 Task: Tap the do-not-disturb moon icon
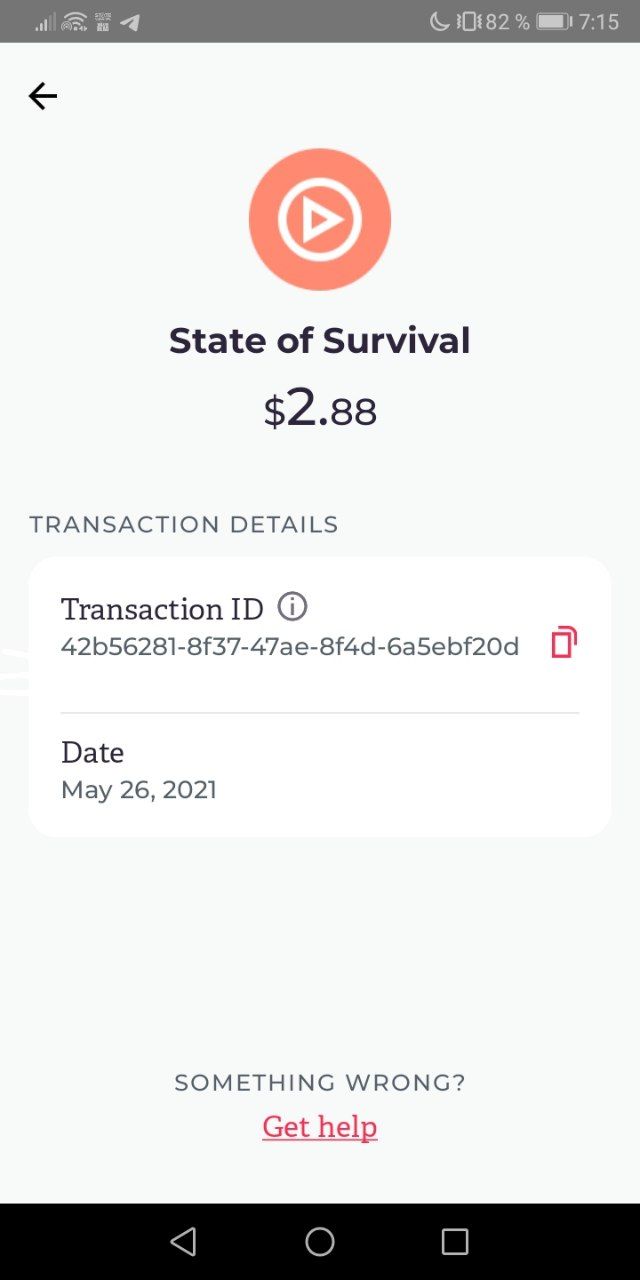click(x=439, y=21)
